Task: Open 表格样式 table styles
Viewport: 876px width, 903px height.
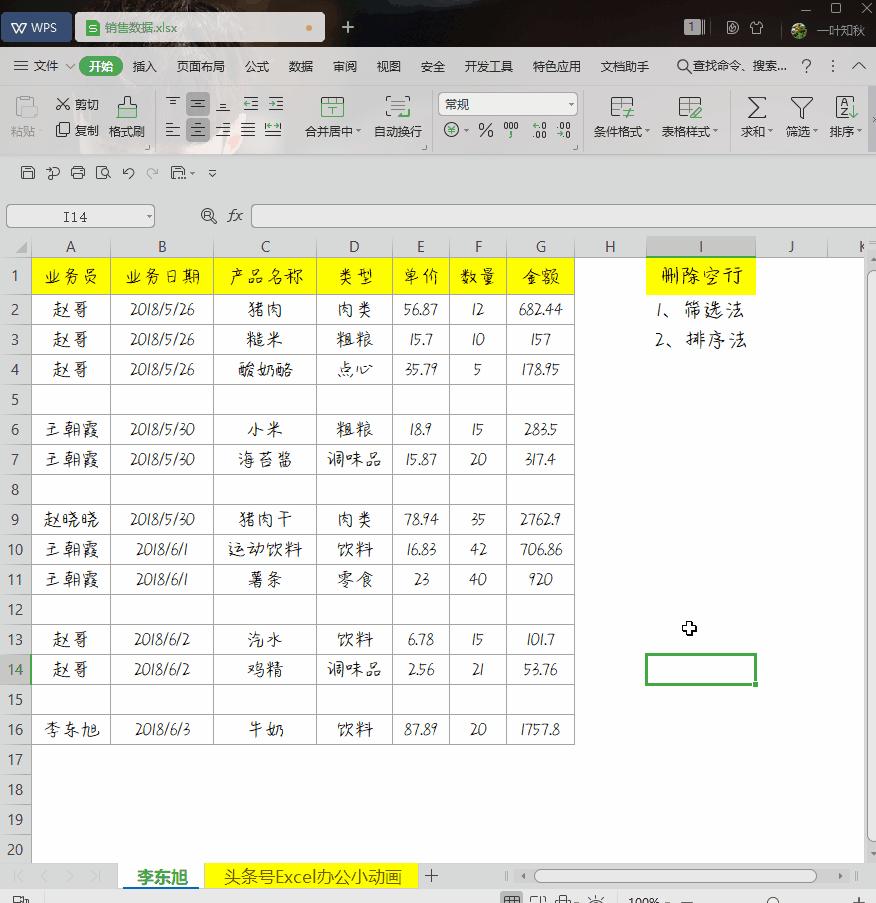Action: tap(690, 117)
